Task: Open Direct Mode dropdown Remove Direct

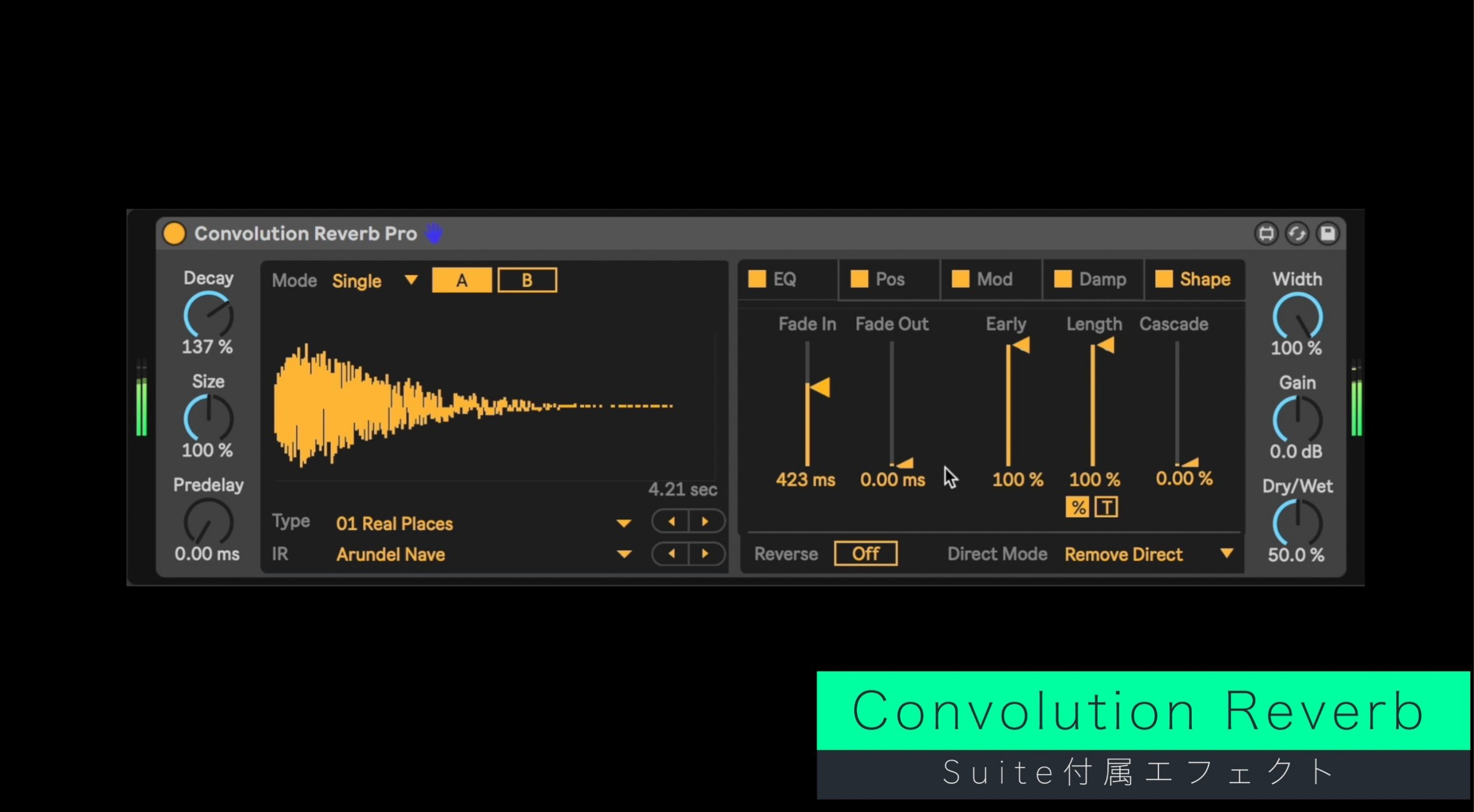Action: click(1149, 554)
